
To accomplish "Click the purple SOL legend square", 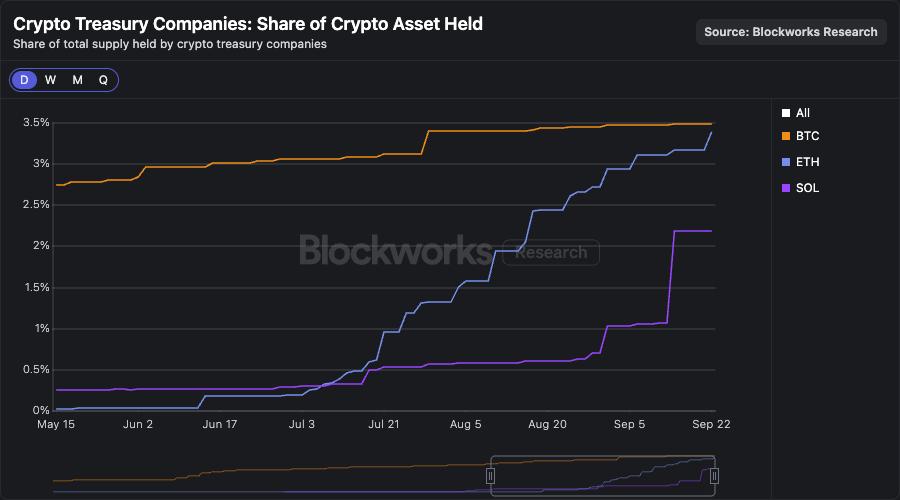I will pos(786,188).
